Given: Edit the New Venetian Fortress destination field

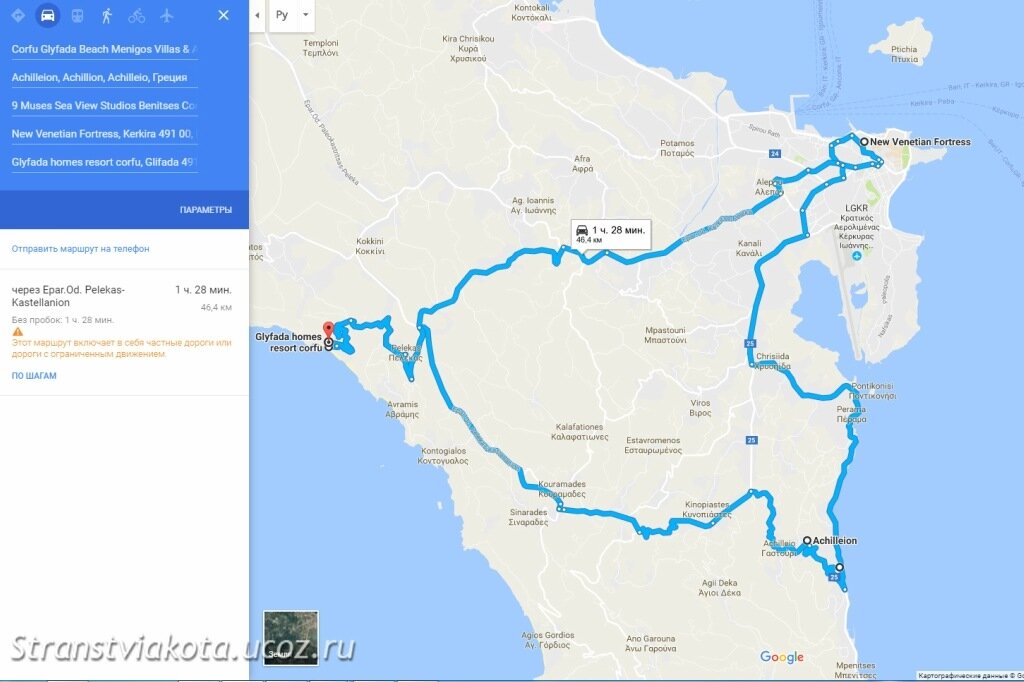Looking at the screenshot, I should [104, 133].
